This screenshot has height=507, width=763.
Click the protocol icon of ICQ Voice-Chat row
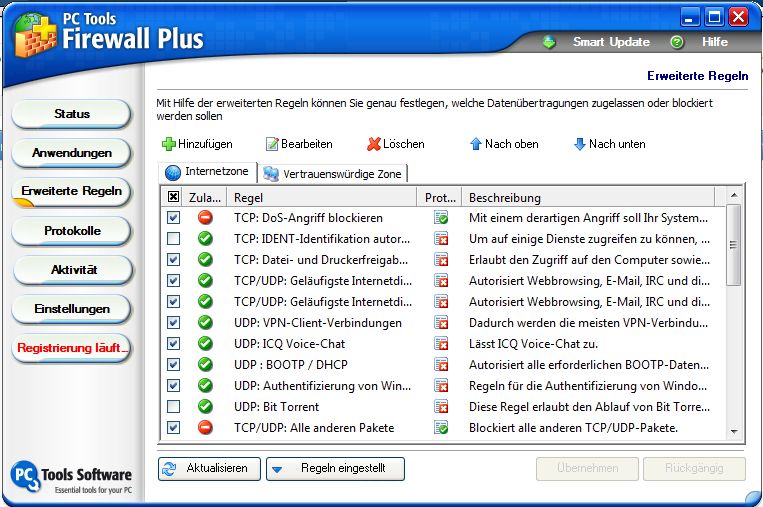(441, 344)
